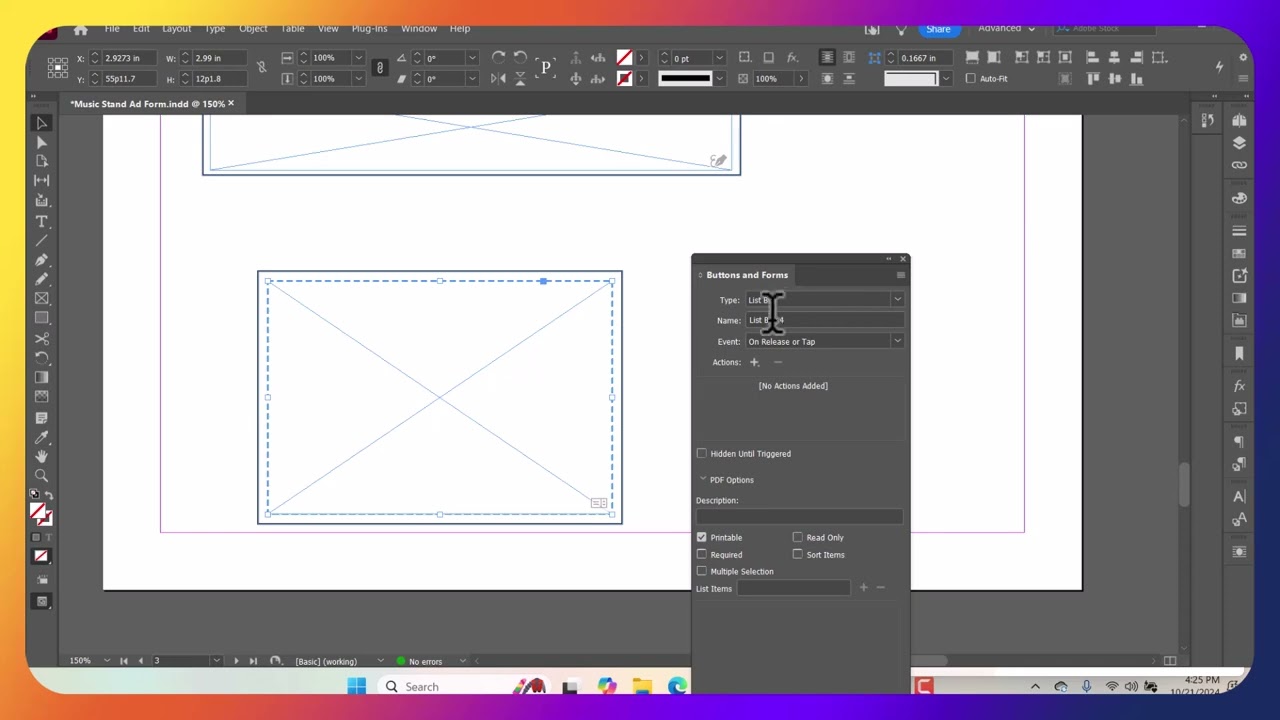Enable Hidden Until Triggered checkbox
The image size is (1280, 720).
(701, 454)
